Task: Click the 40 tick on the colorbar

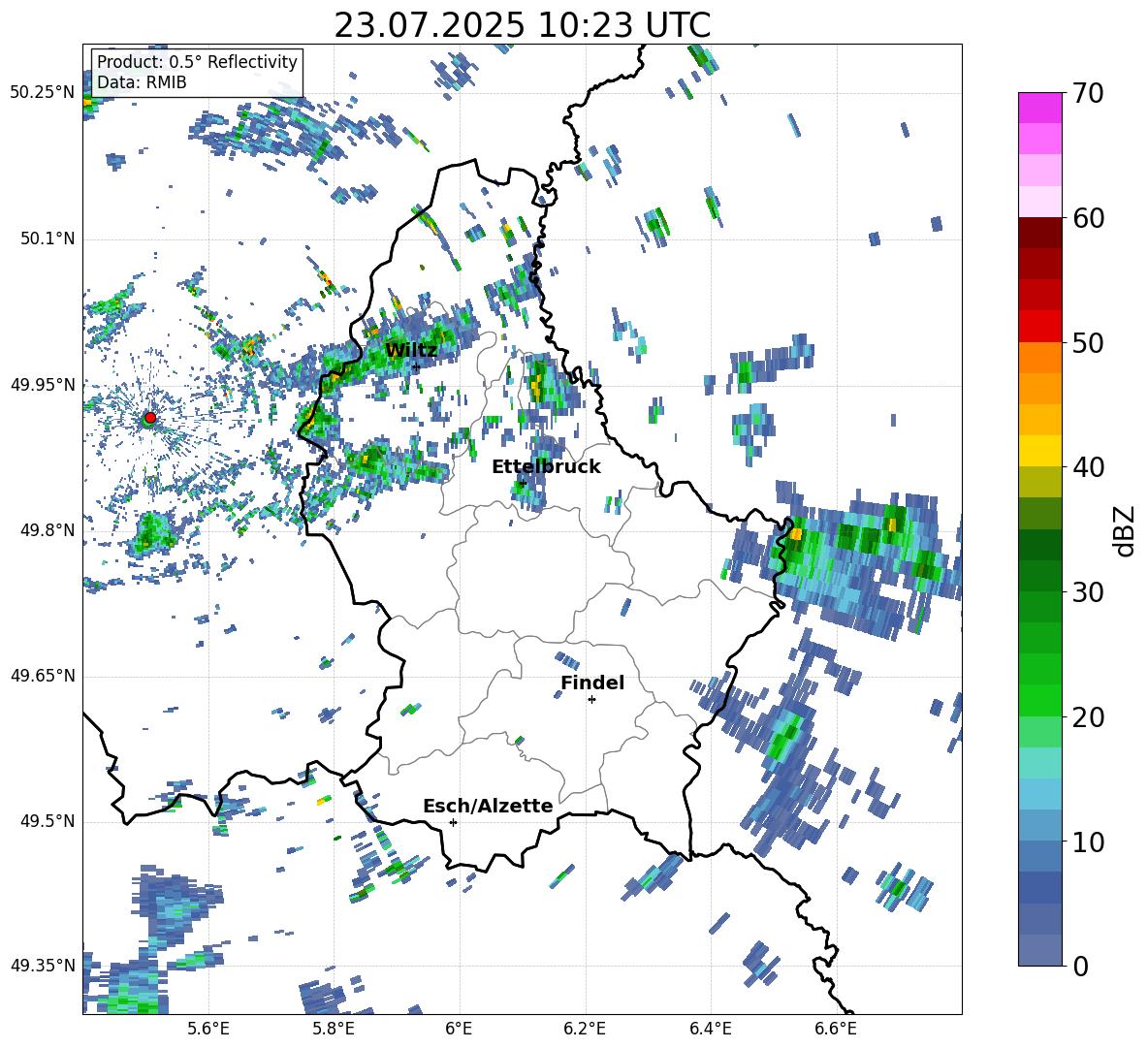Action: tap(1089, 467)
